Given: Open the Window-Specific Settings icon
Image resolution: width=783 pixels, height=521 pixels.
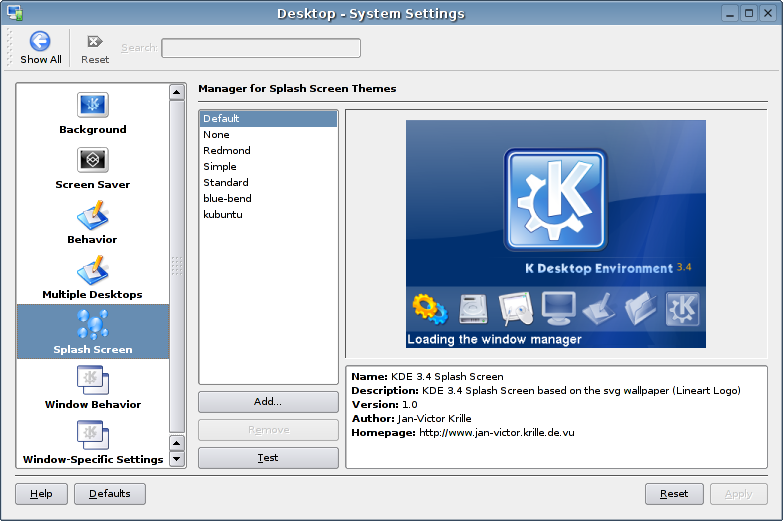Looking at the screenshot, I should pyautogui.click(x=93, y=435).
